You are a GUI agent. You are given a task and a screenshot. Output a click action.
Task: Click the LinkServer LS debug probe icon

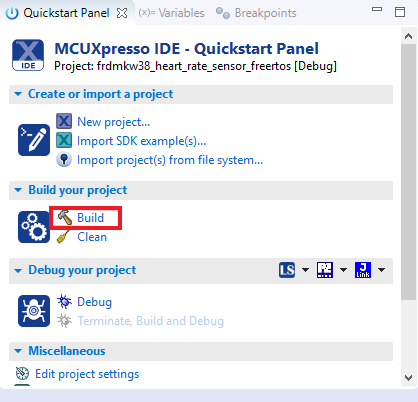(x=287, y=270)
